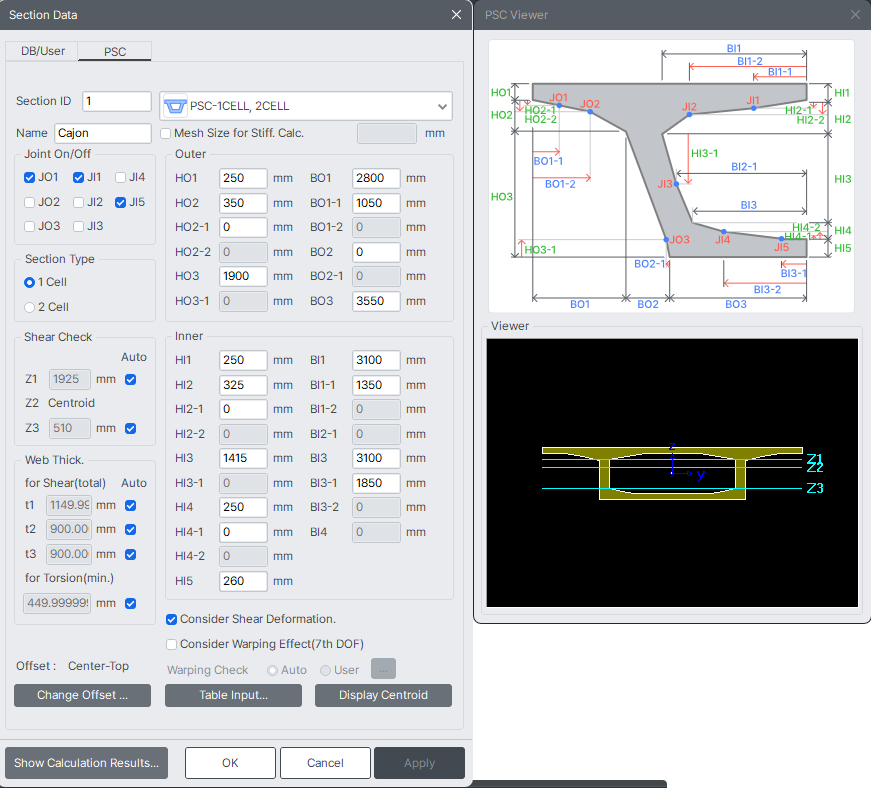The width and height of the screenshot is (871, 788).
Task: Click the BO1-1 field showing 1050
Action: coord(376,203)
